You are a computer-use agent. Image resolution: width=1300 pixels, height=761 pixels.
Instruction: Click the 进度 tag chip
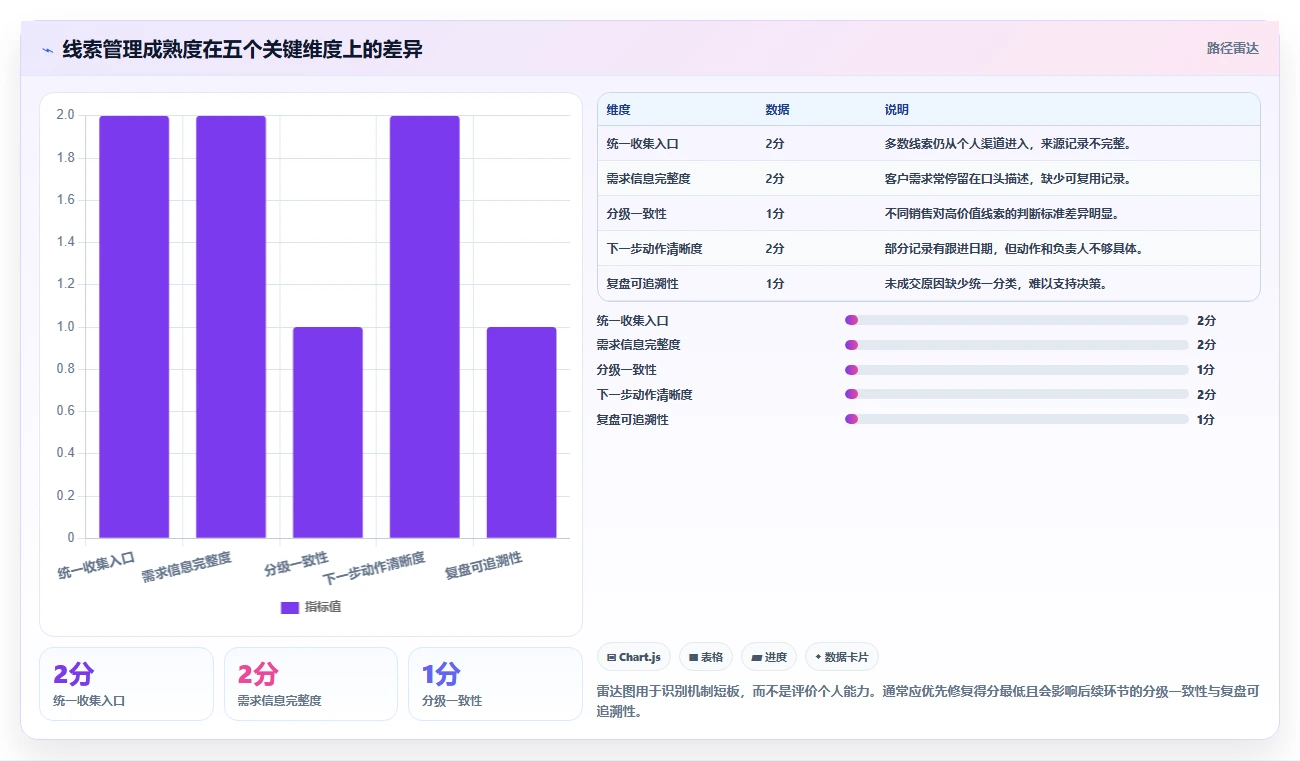click(769, 657)
